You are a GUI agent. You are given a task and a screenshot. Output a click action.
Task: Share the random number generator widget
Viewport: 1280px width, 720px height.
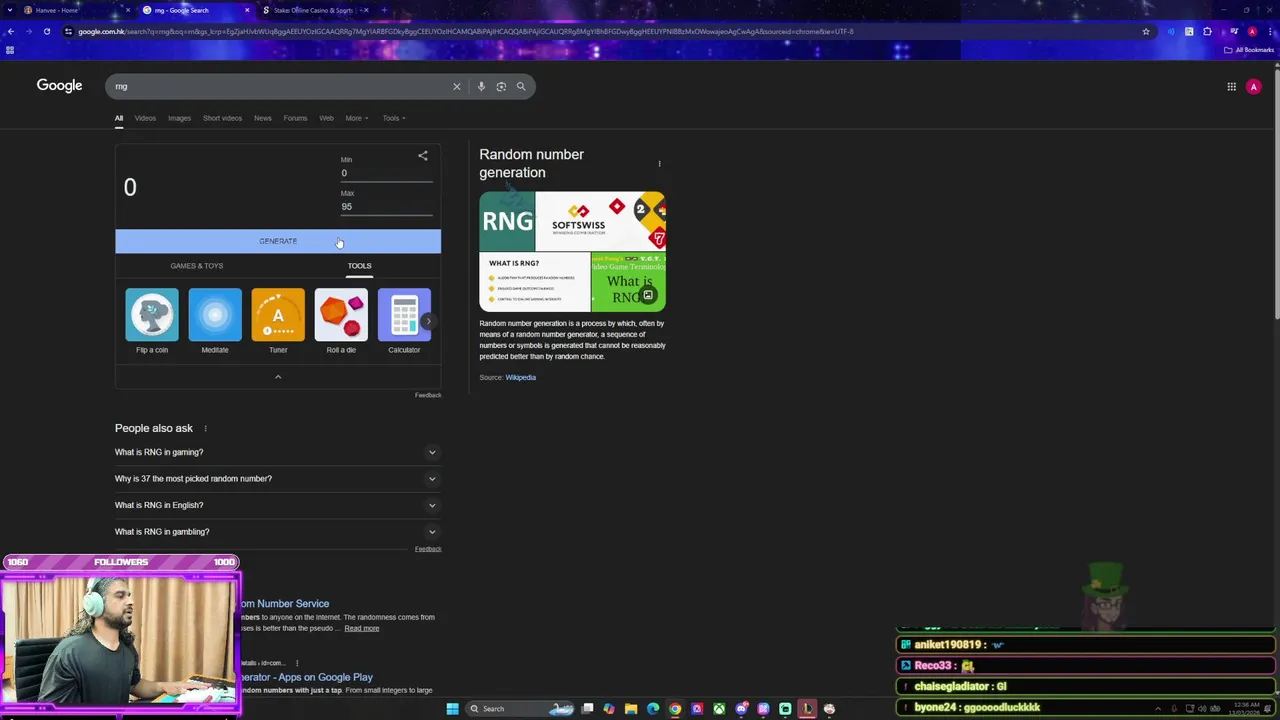click(x=423, y=156)
